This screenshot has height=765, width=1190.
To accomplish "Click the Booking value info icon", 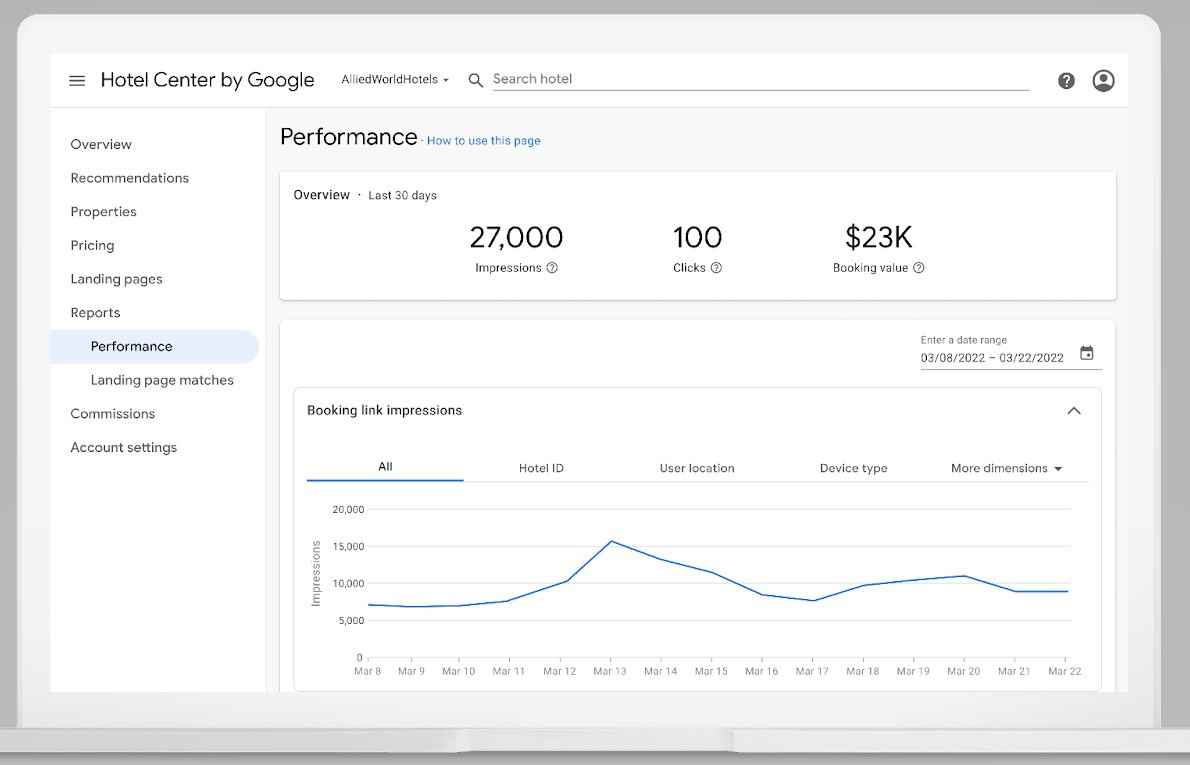I will (x=919, y=268).
